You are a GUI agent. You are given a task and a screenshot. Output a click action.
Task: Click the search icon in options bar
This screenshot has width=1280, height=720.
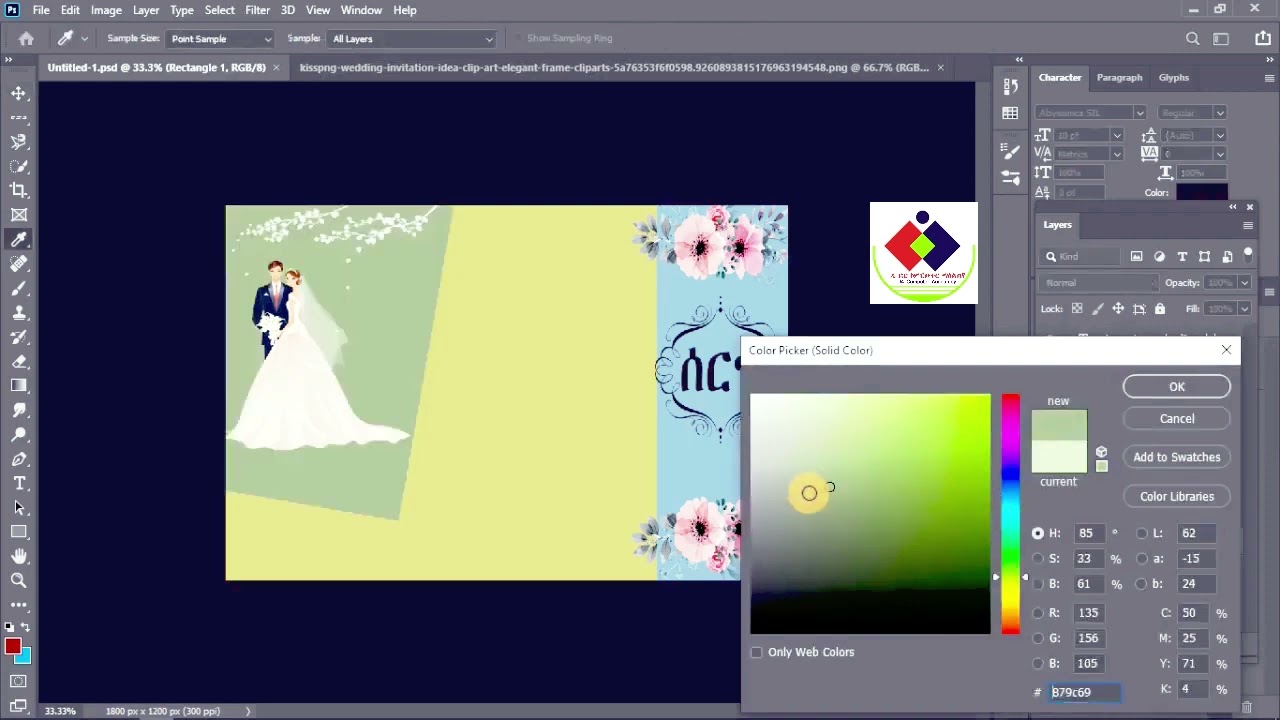click(x=1192, y=39)
